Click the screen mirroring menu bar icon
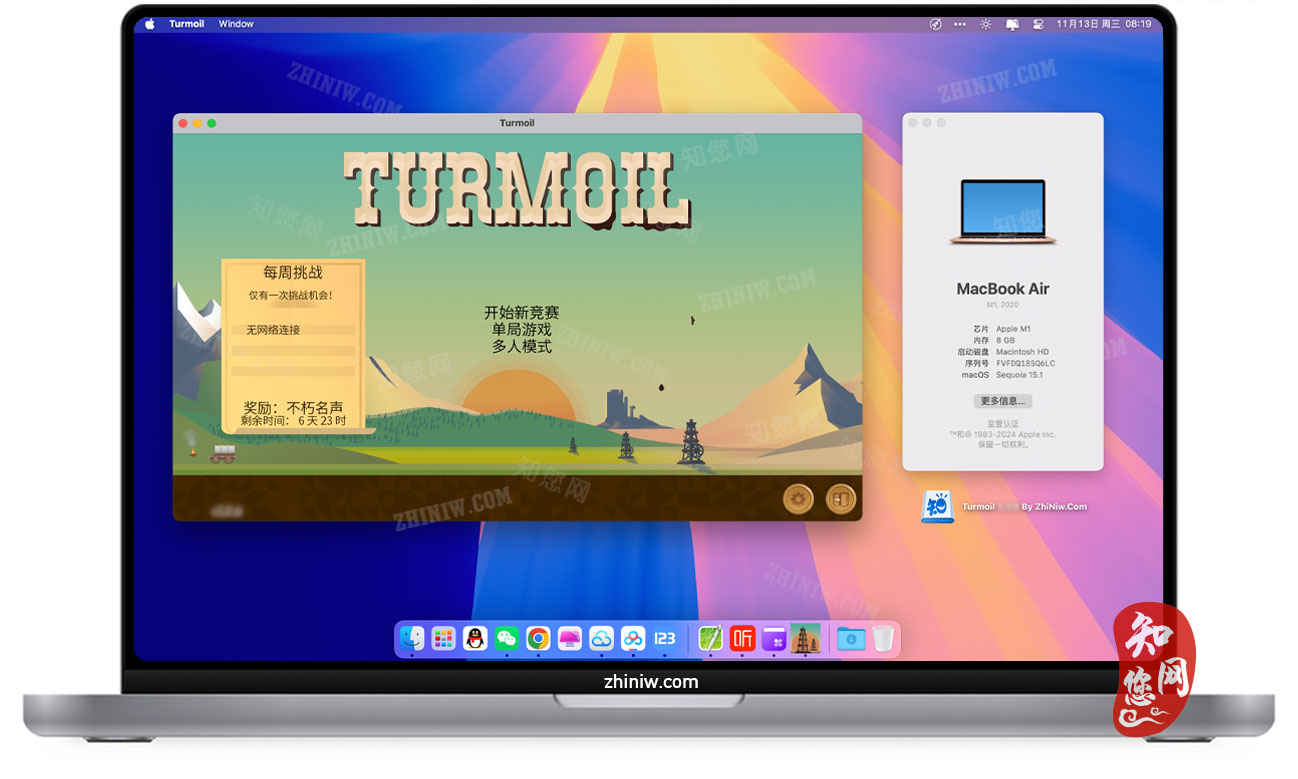The width and height of the screenshot is (1298, 779). 1012,24
